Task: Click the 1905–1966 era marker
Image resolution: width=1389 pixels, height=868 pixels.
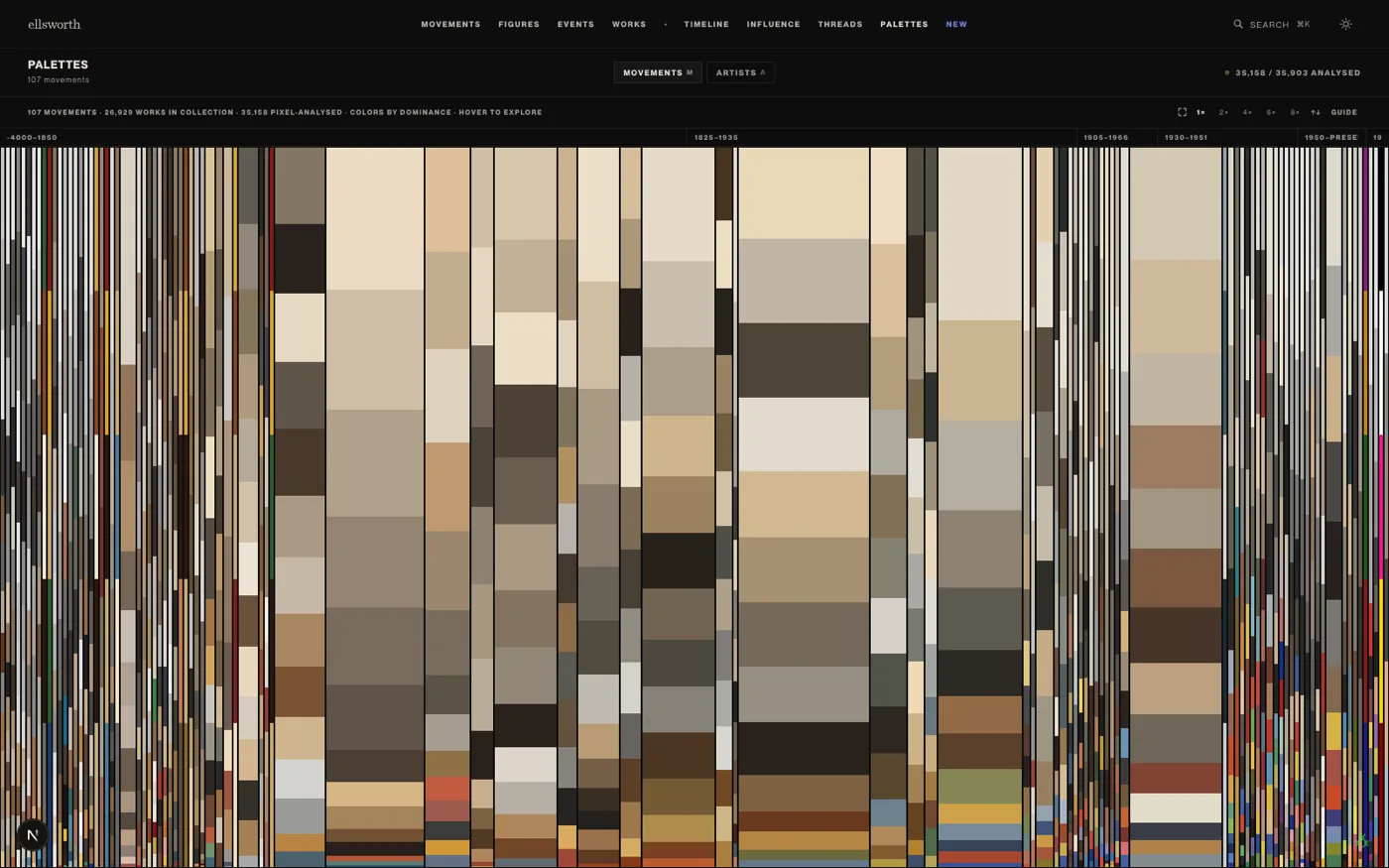Action: (x=1105, y=138)
